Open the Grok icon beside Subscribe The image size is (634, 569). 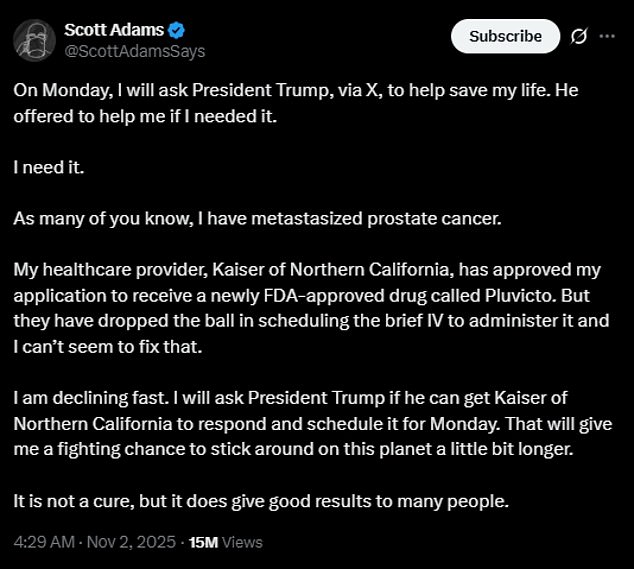(x=578, y=37)
